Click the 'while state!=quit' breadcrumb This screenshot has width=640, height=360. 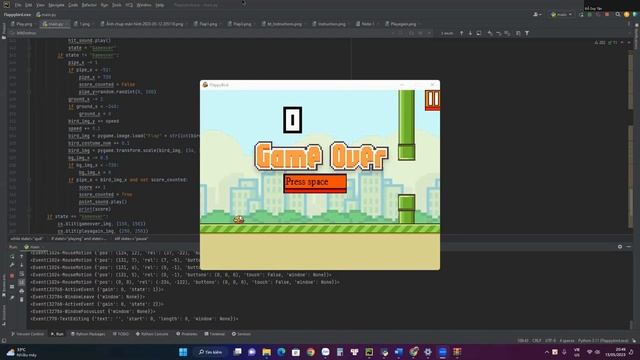coord(27,239)
